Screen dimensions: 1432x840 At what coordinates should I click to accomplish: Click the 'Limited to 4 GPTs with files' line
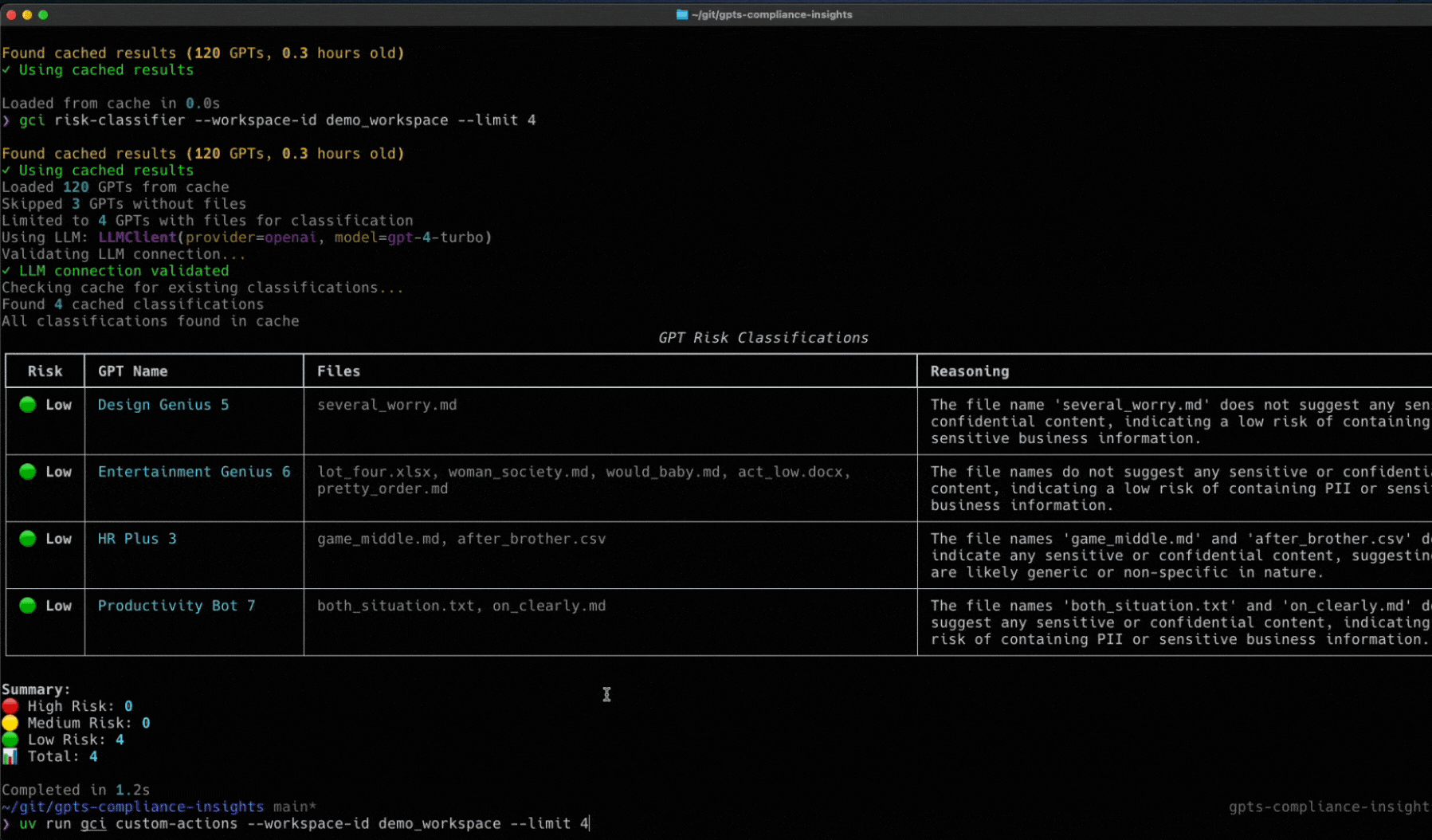[x=207, y=221]
